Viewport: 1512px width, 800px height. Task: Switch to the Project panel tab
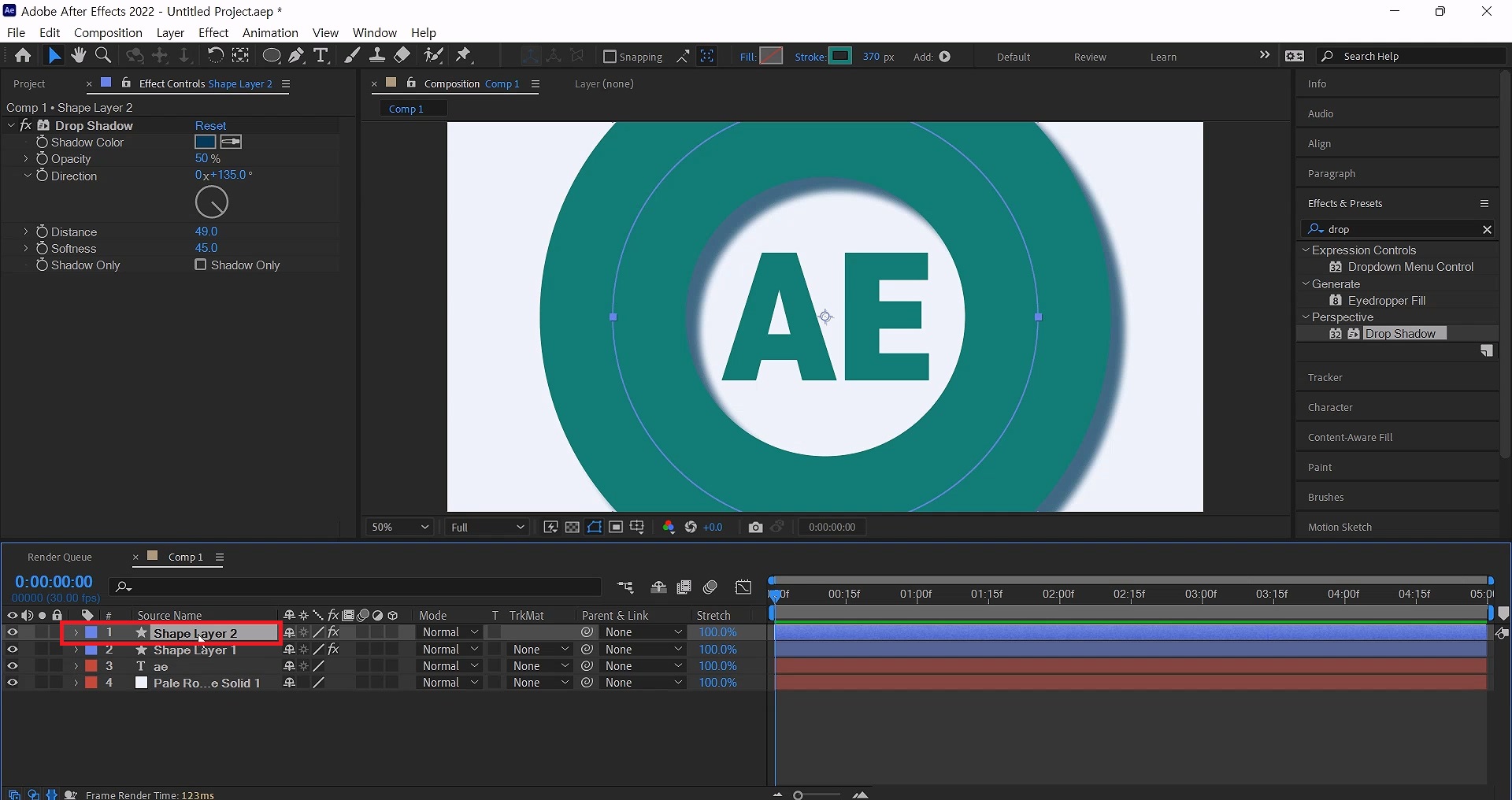[30, 83]
